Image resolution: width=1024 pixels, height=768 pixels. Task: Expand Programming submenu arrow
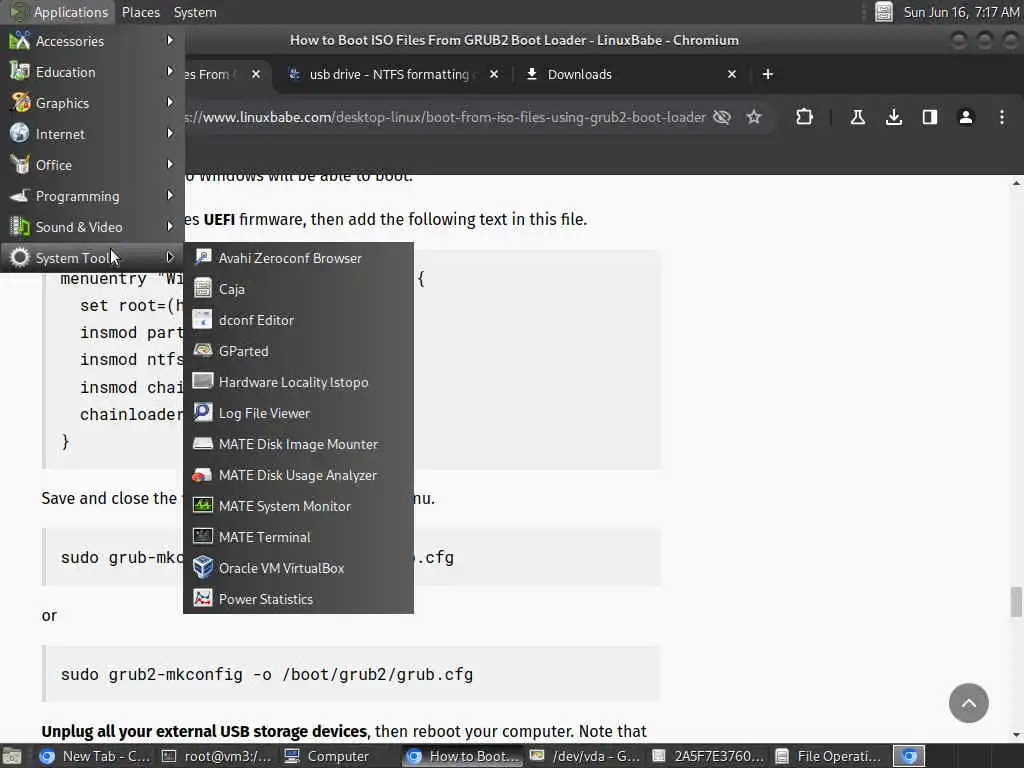(x=170, y=195)
